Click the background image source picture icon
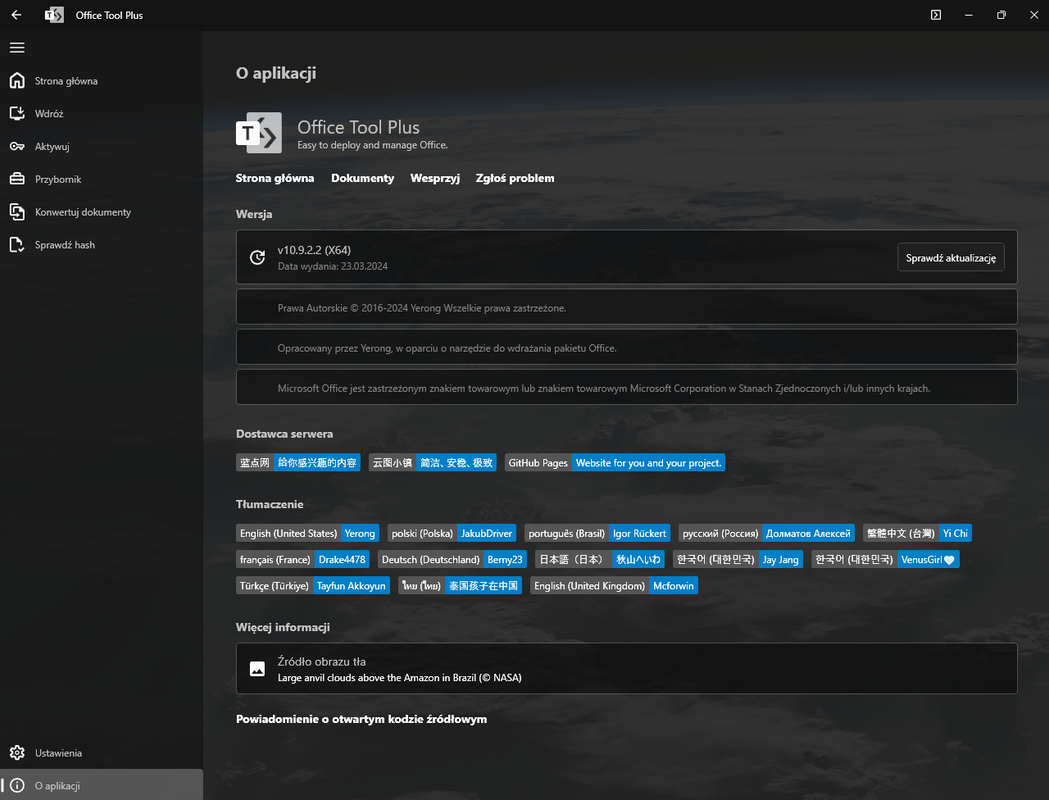1049x800 pixels. click(258, 669)
